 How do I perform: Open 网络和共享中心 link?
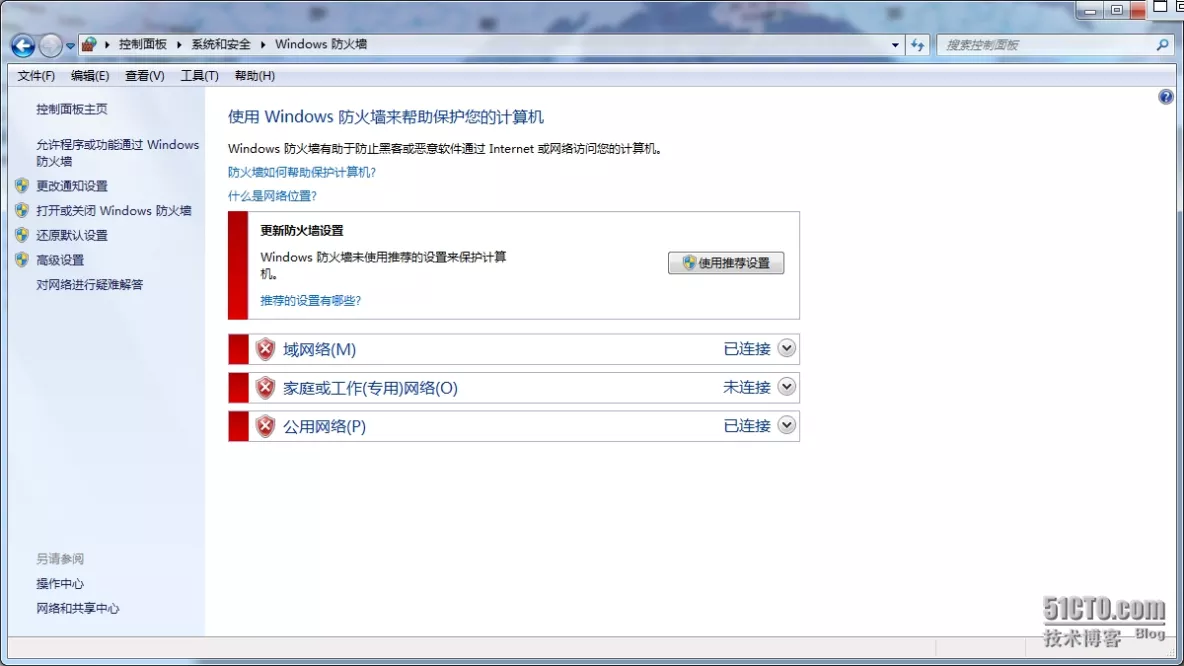(78, 609)
